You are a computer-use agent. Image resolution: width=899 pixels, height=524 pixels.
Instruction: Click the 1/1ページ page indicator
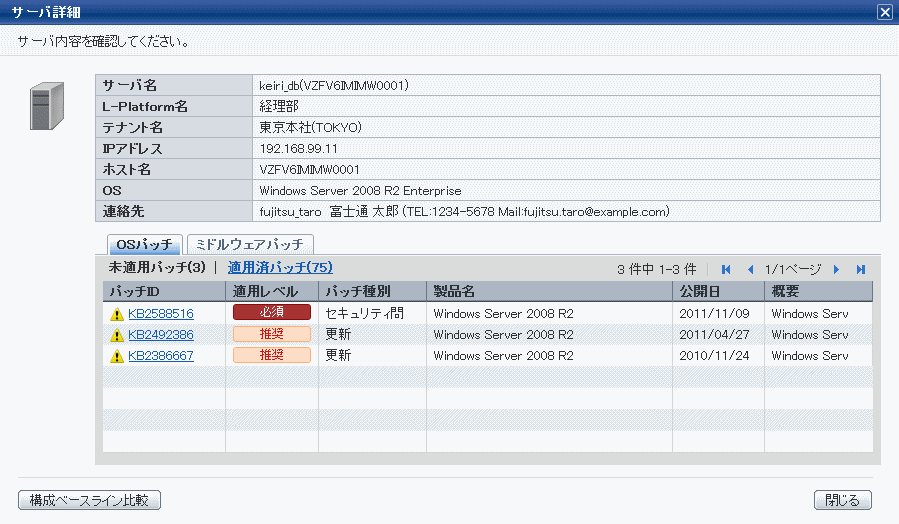tap(793, 269)
